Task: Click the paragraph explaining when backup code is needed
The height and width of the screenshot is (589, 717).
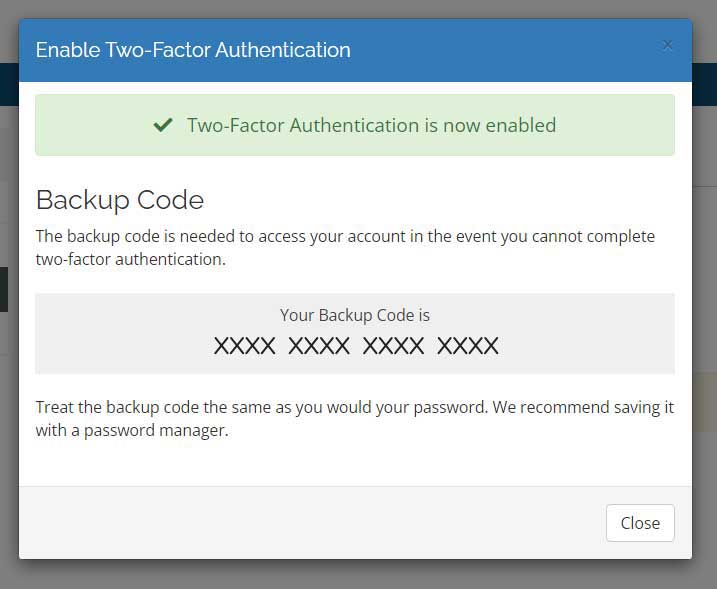Action: (x=345, y=247)
